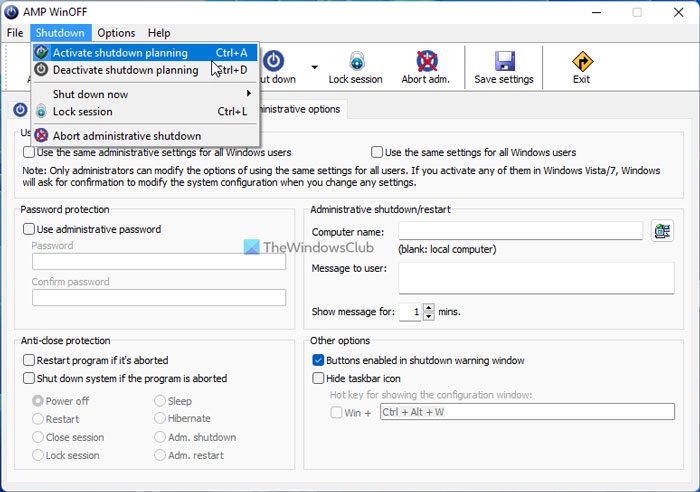Click the browse computers icon beside Computer name
This screenshot has height=492, width=700.
click(x=662, y=231)
